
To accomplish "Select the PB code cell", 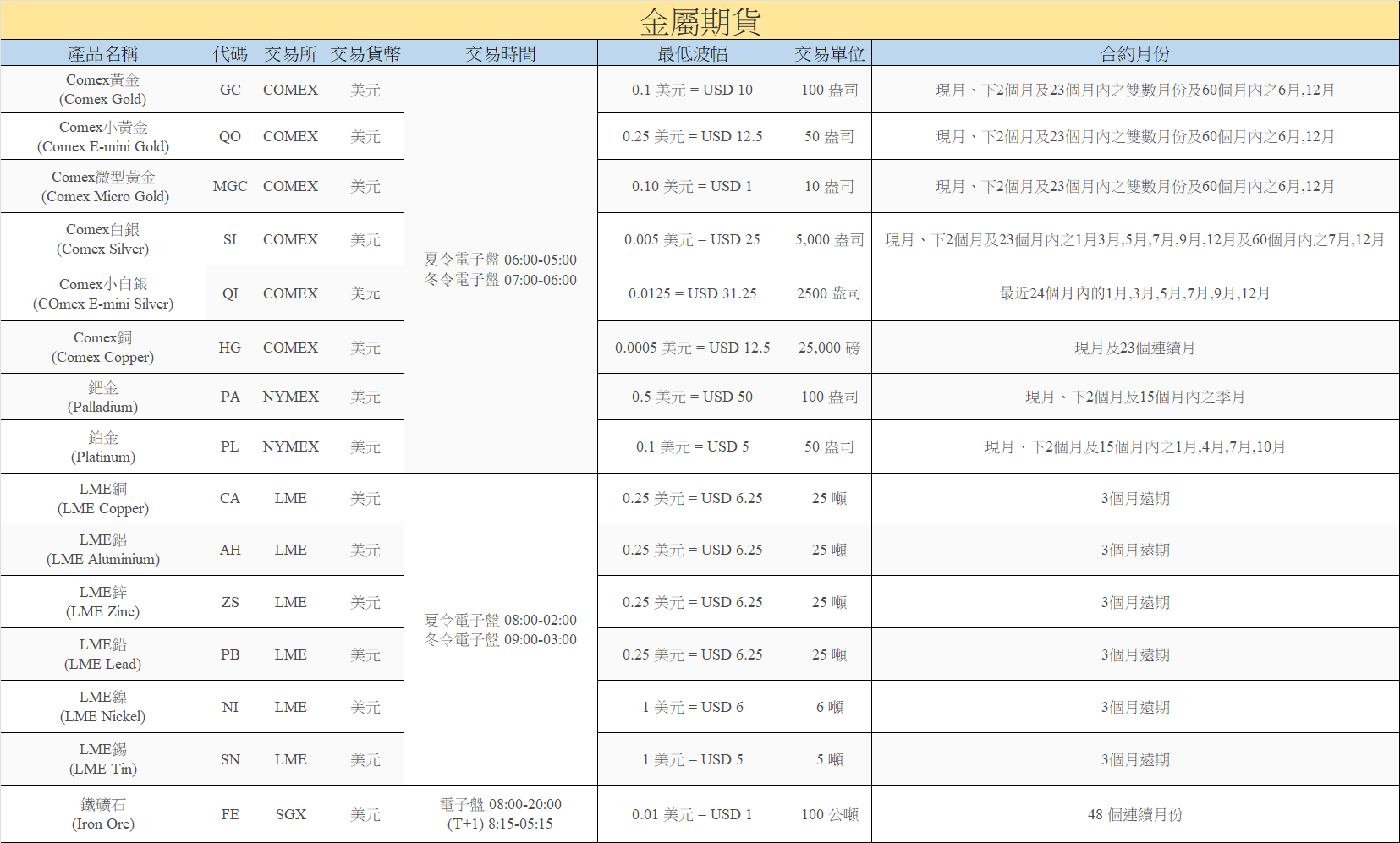I will pyautogui.click(x=230, y=654).
